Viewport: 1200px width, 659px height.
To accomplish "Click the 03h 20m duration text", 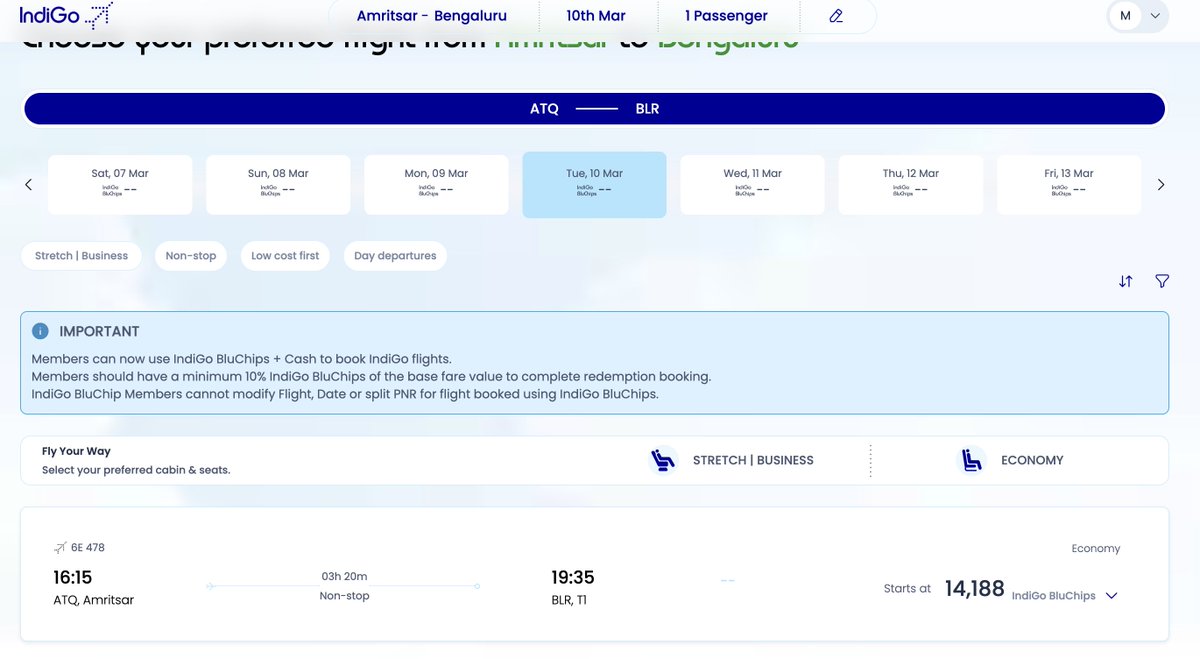I will (344, 576).
